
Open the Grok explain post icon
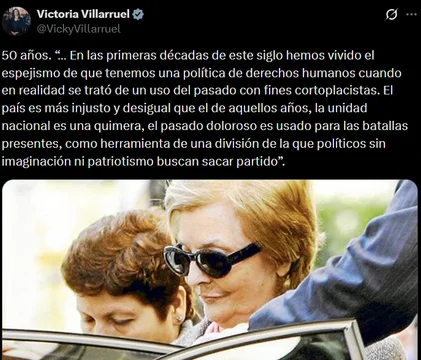[x=391, y=14]
